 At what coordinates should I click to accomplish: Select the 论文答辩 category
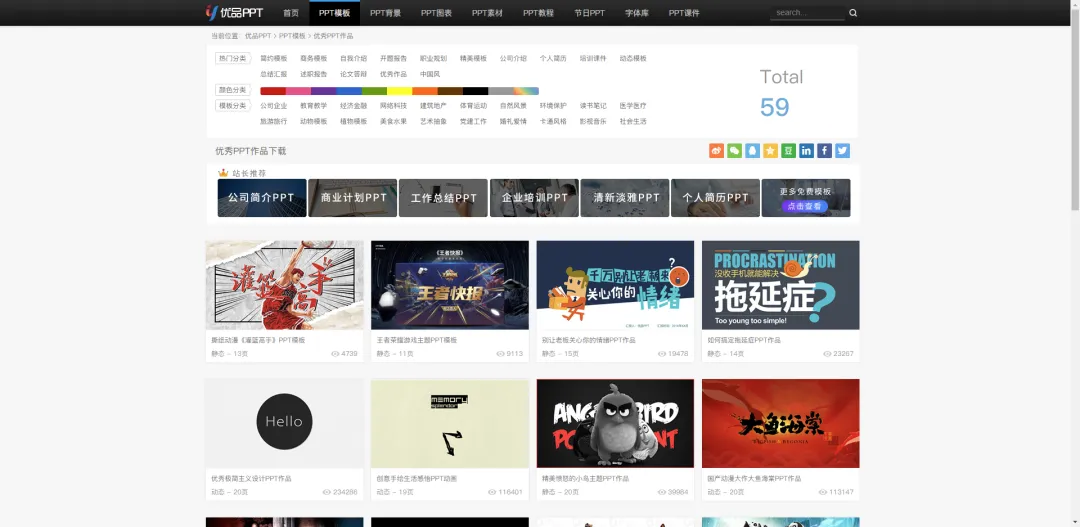click(353, 74)
